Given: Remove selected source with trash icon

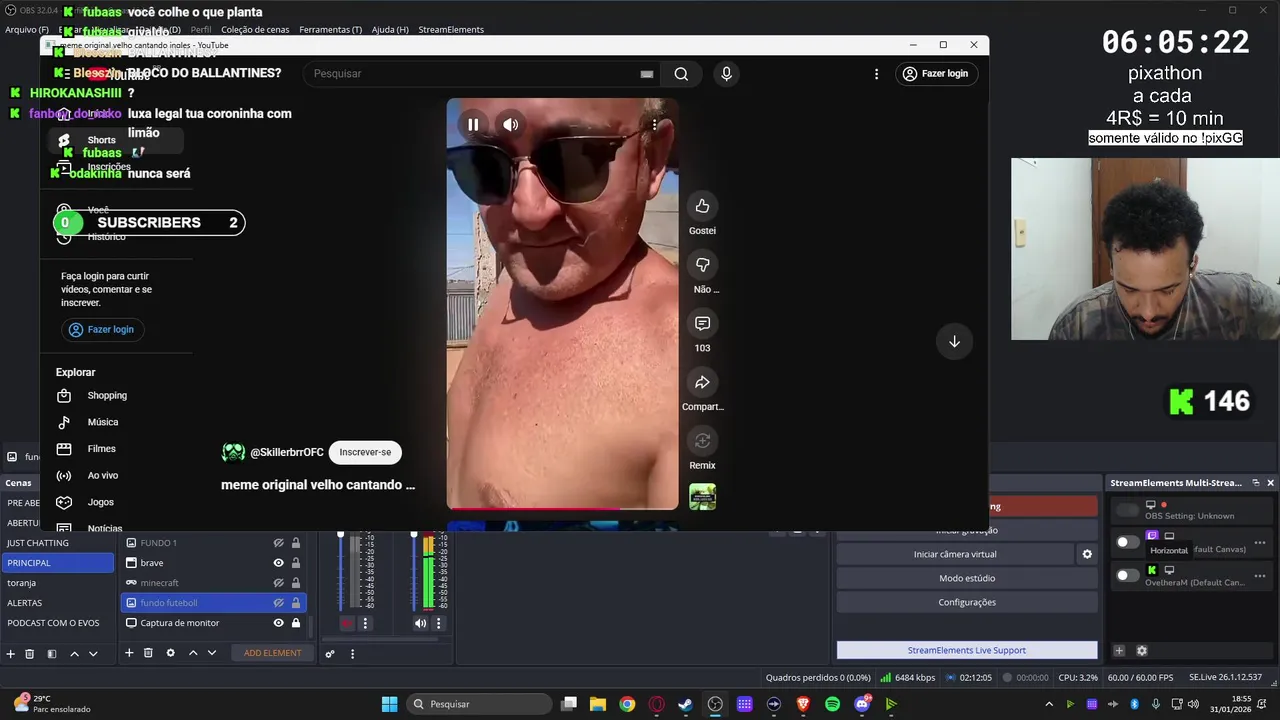Looking at the screenshot, I should pyautogui.click(x=148, y=653).
